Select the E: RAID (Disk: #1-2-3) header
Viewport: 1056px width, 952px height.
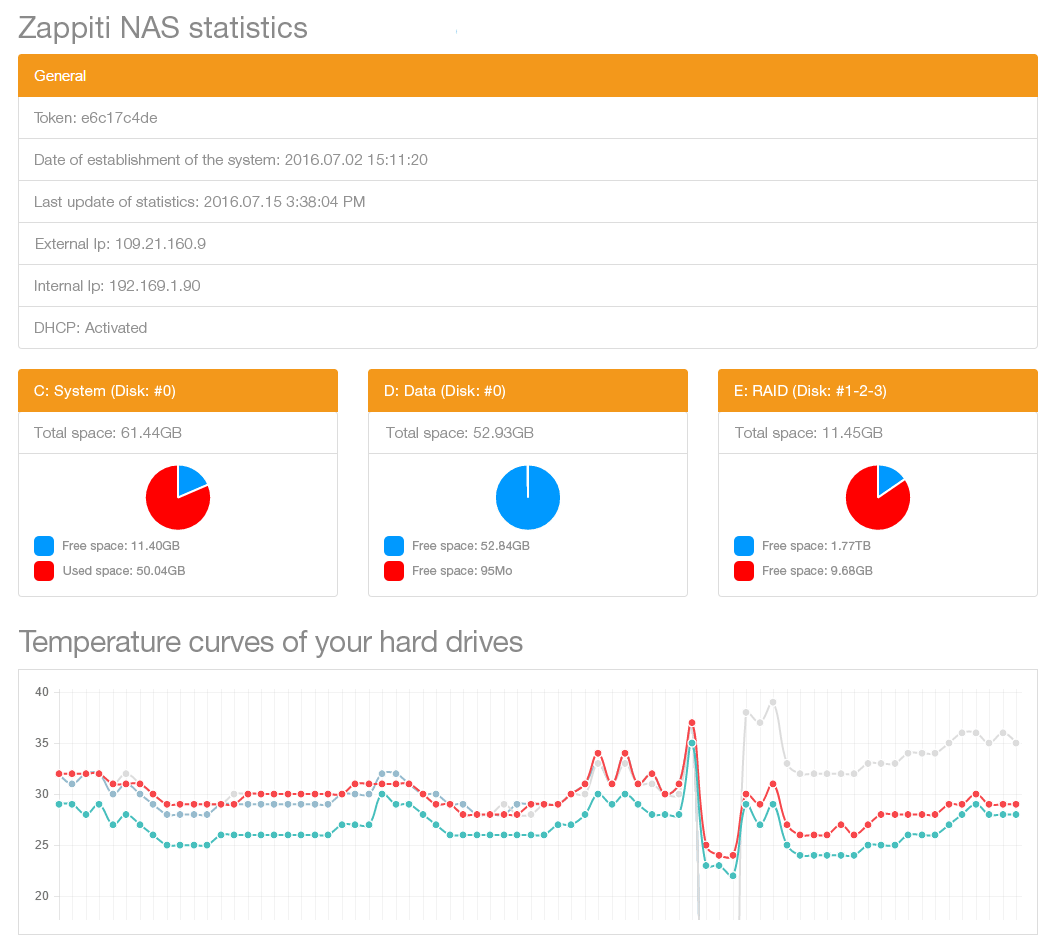point(878,390)
